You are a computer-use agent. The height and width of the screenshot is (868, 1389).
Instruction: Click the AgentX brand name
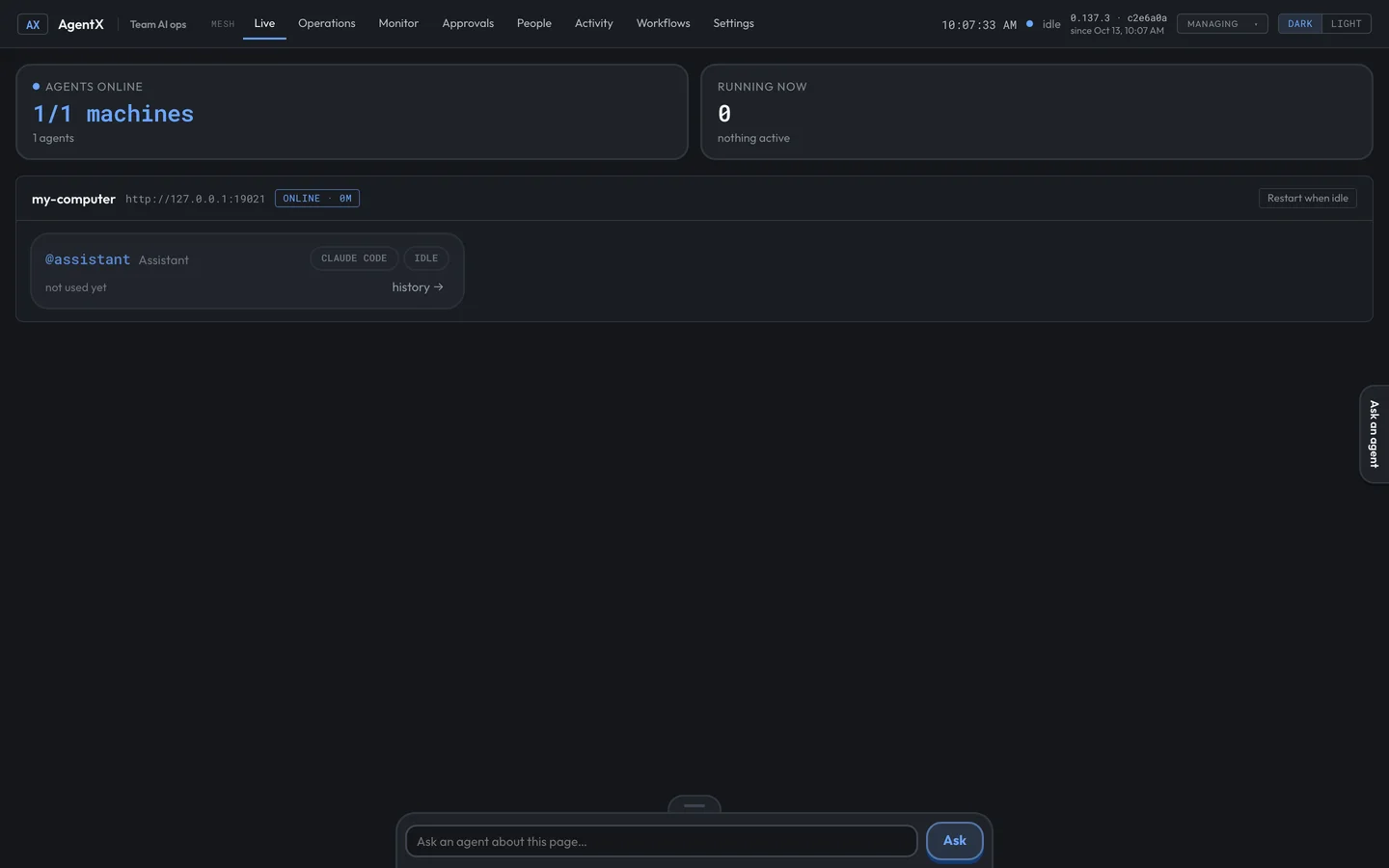coord(81,24)
